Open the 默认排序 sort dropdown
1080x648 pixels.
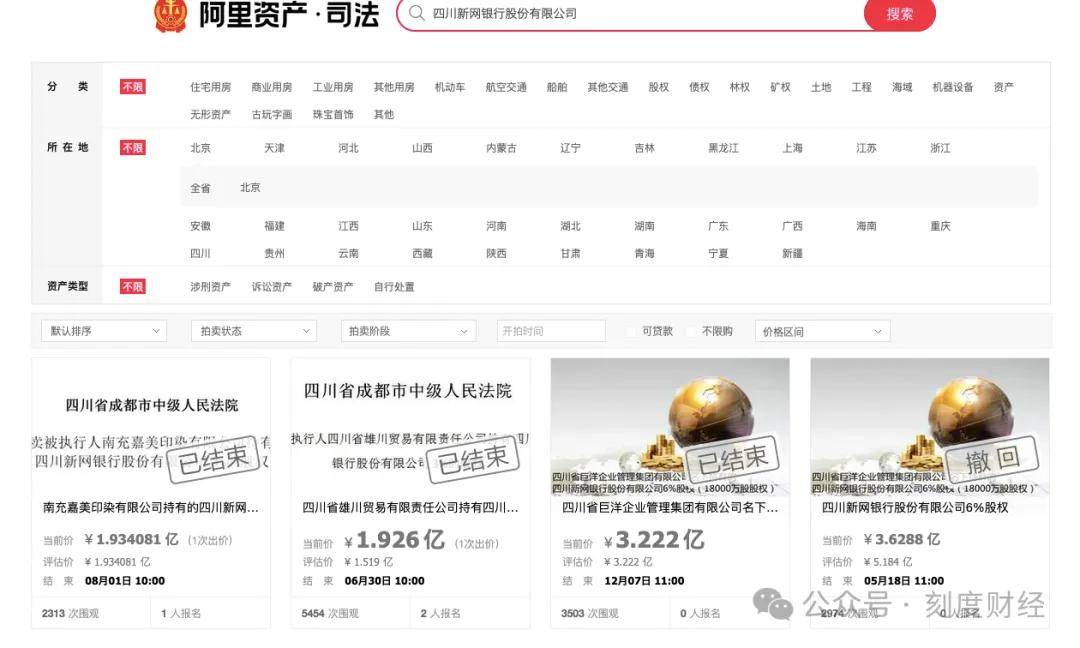pos(104,331)
